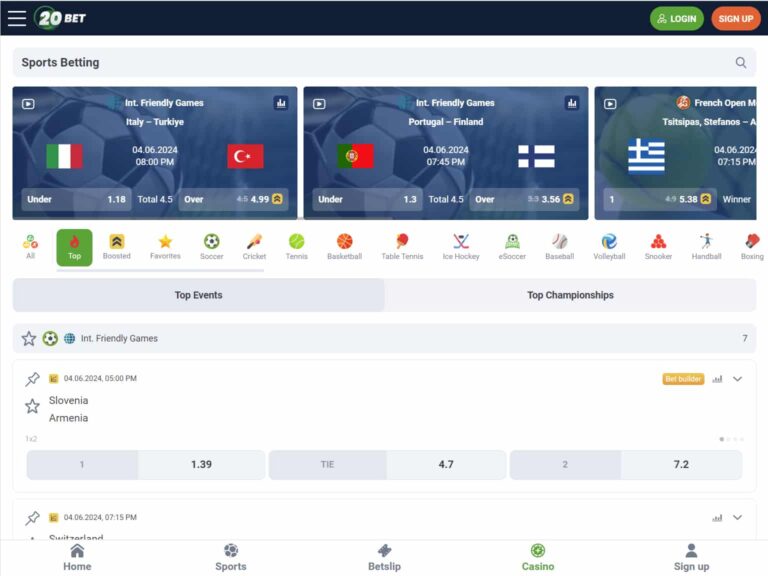Open live stream icon on Portugal – Finland card
Screen dimensions: 768x576
[319, 104]
